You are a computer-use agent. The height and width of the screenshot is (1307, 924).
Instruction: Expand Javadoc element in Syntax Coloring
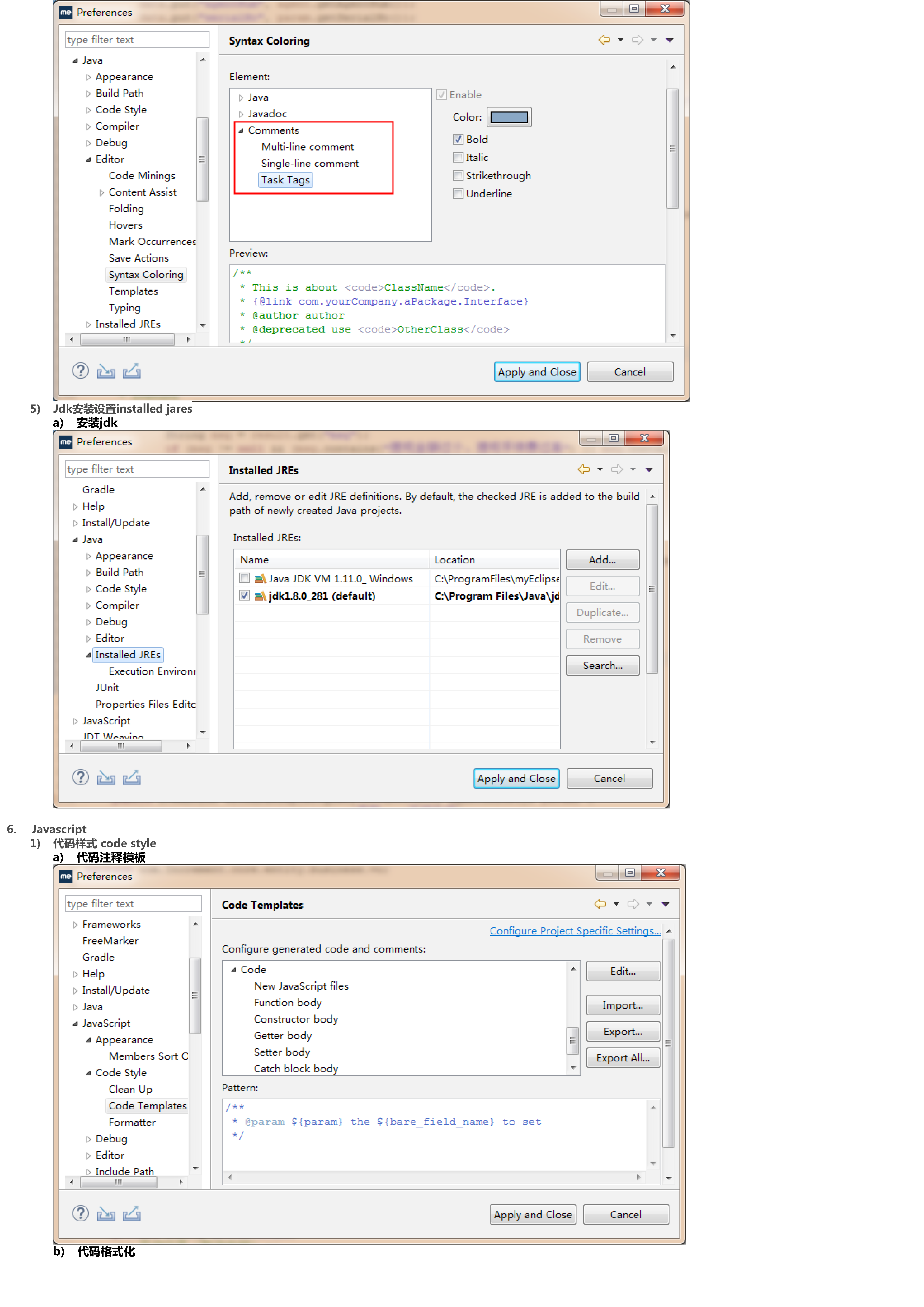coord(241,114)
